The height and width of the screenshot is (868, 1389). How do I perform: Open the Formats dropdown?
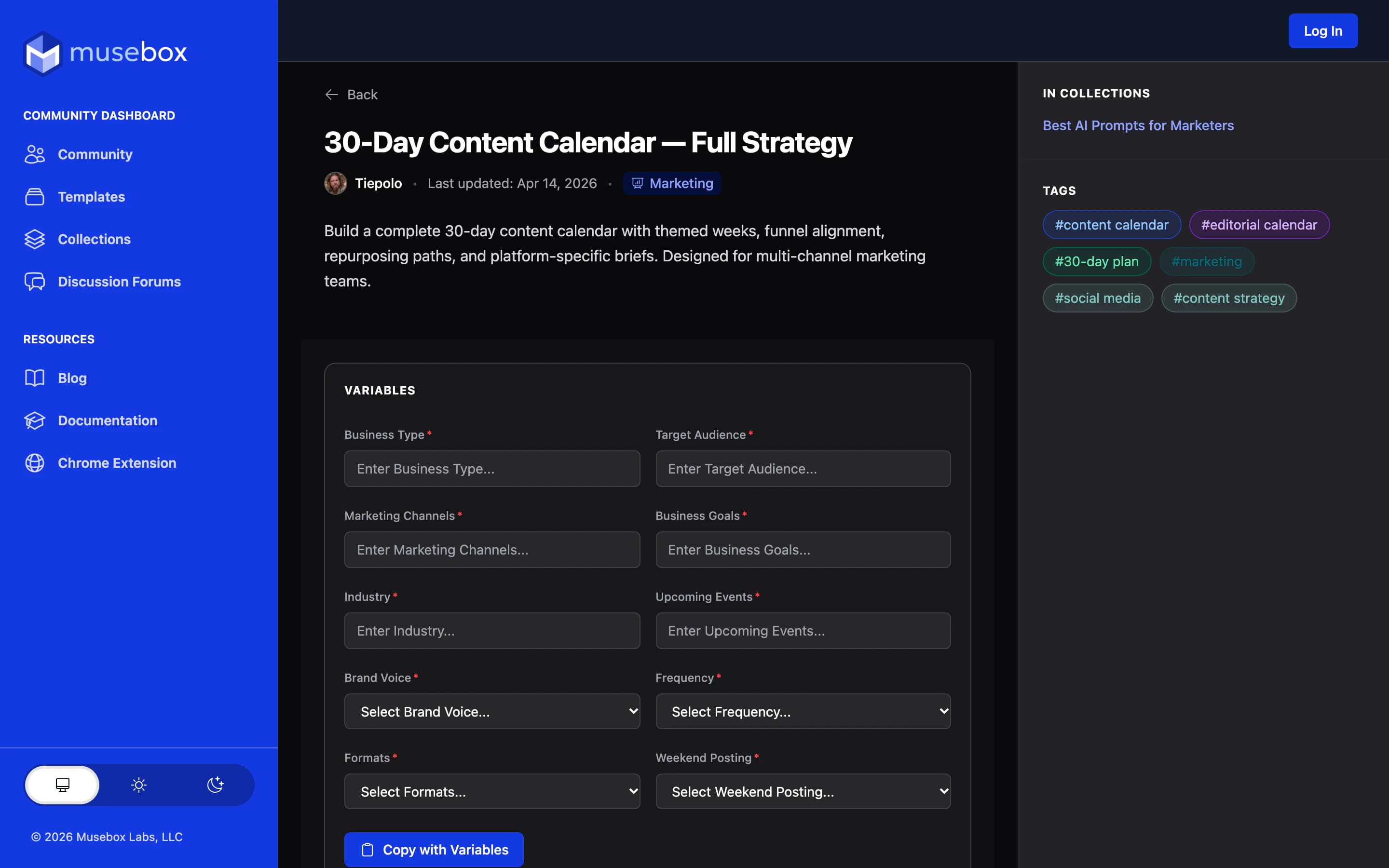(492, 792)
